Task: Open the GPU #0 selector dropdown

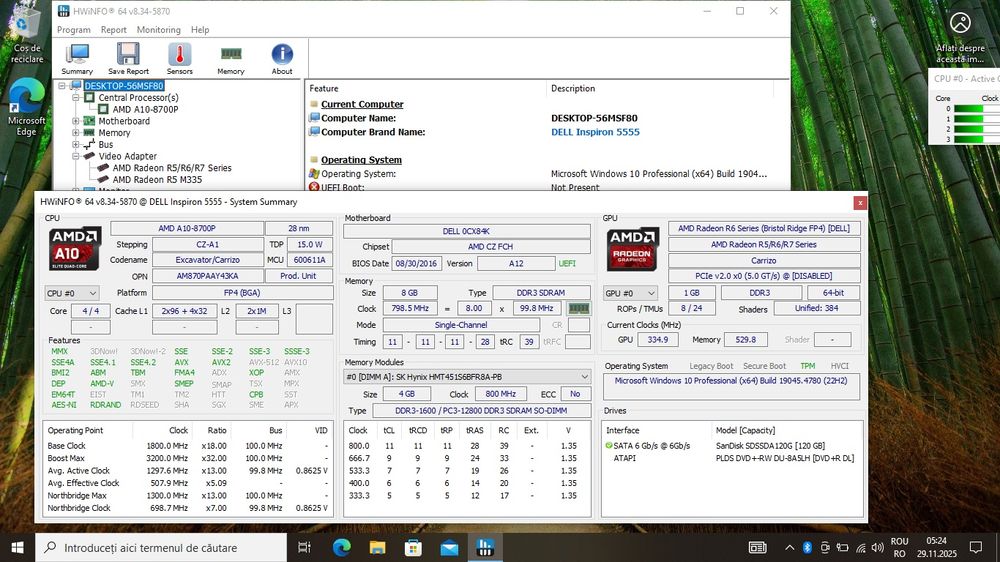Action: (630, 293)
